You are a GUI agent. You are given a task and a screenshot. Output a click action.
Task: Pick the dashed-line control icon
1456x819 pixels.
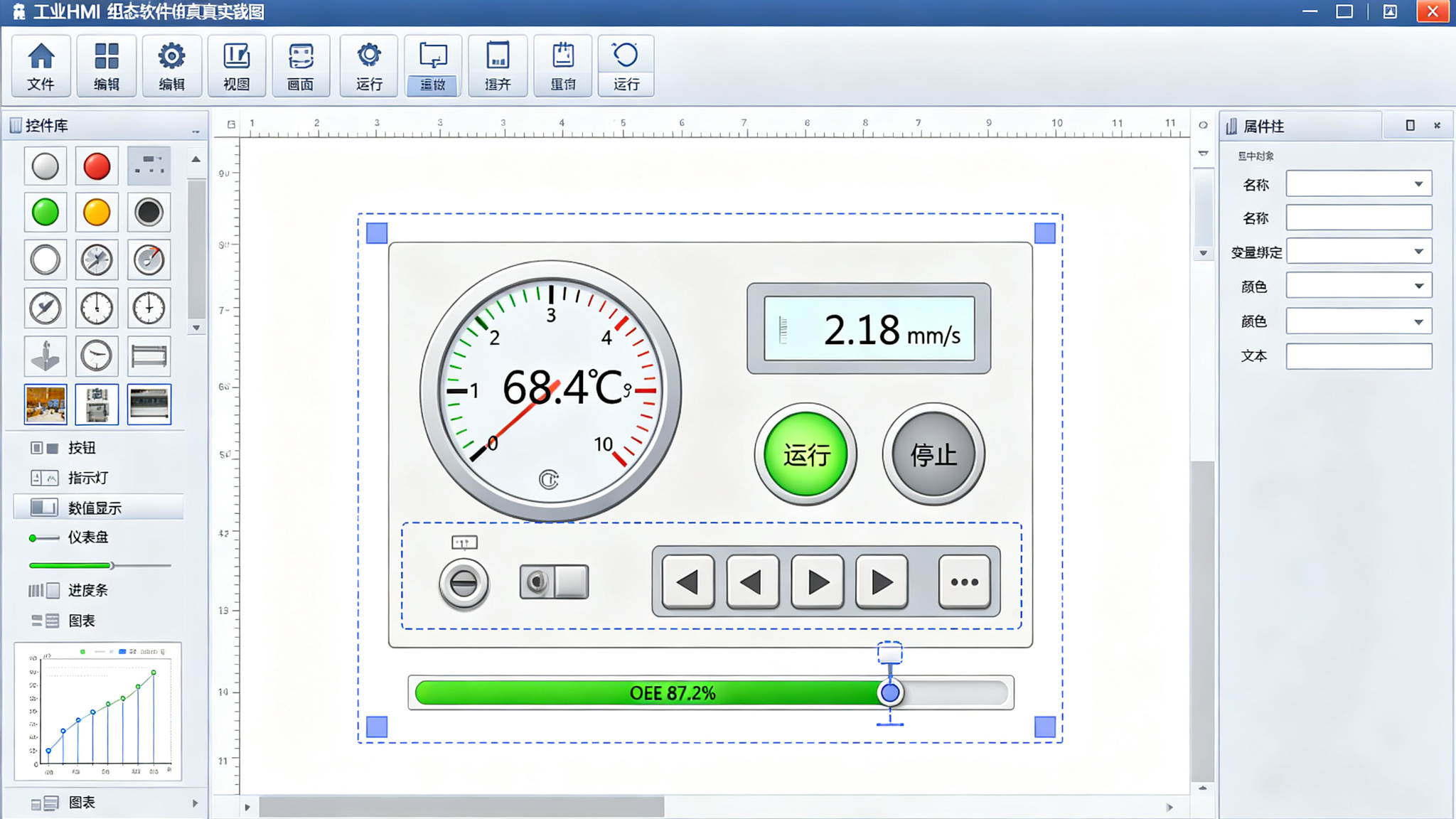(x=149, y=166)
